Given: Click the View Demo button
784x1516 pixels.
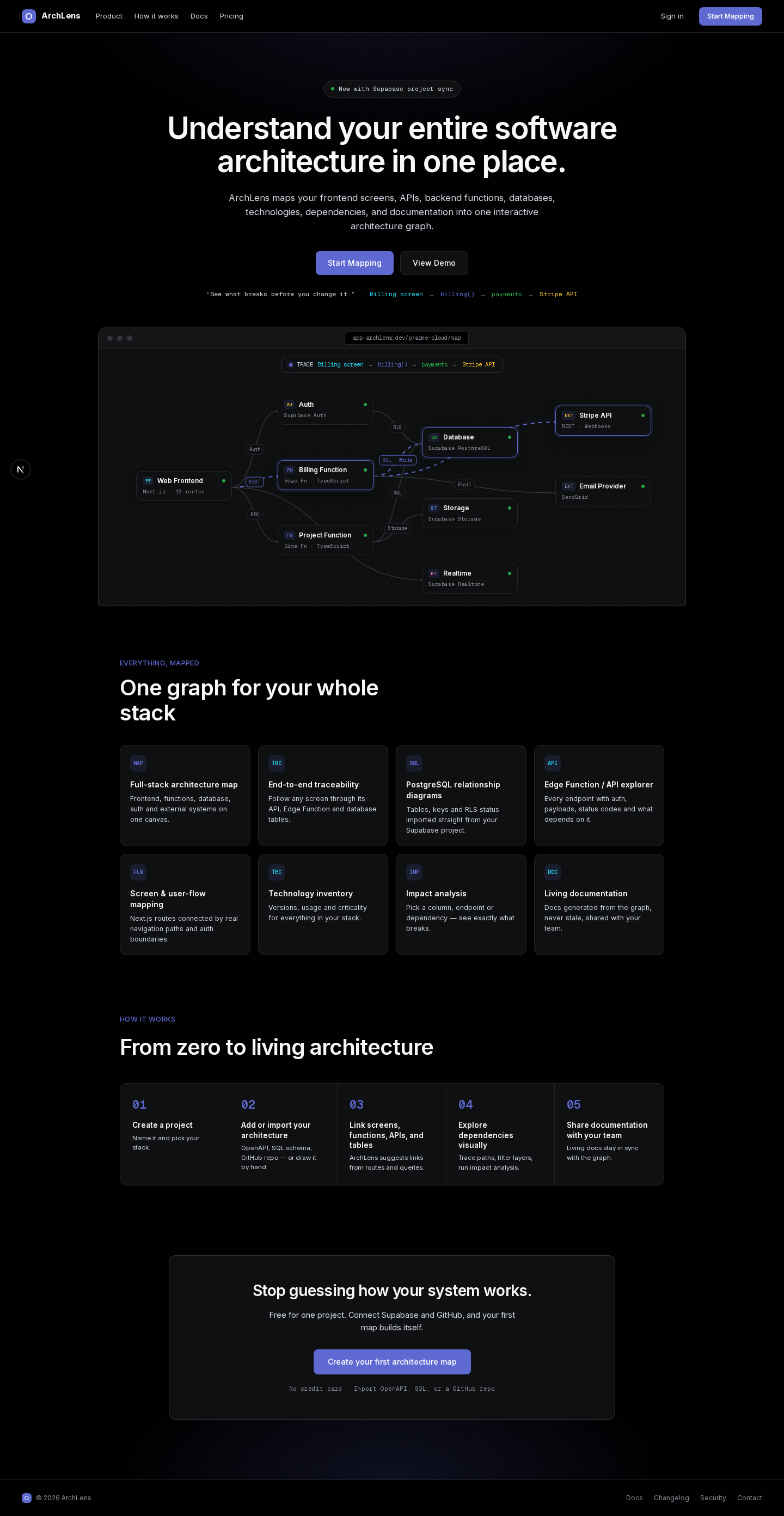Looking at the screenshot, I should (x=434, y=263).
